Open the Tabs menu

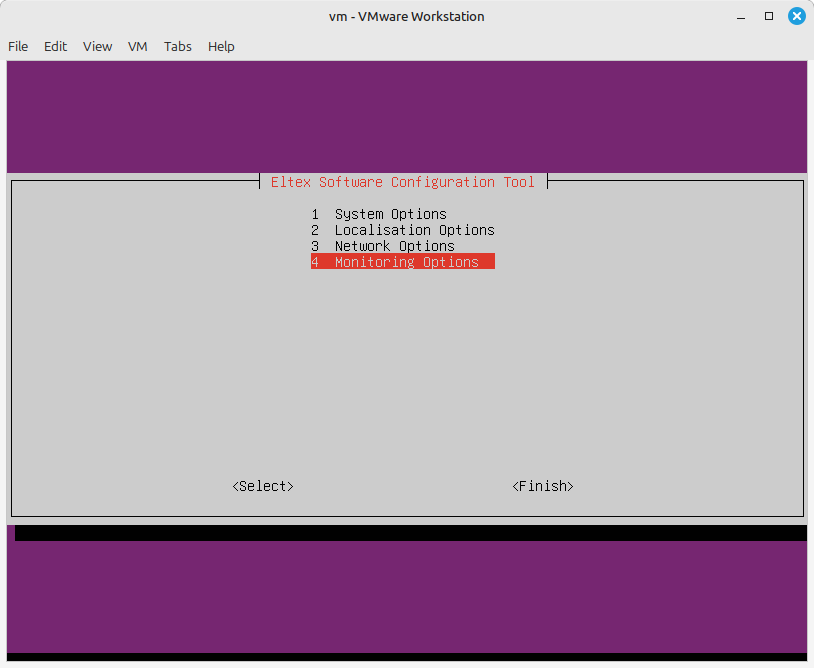178,47
